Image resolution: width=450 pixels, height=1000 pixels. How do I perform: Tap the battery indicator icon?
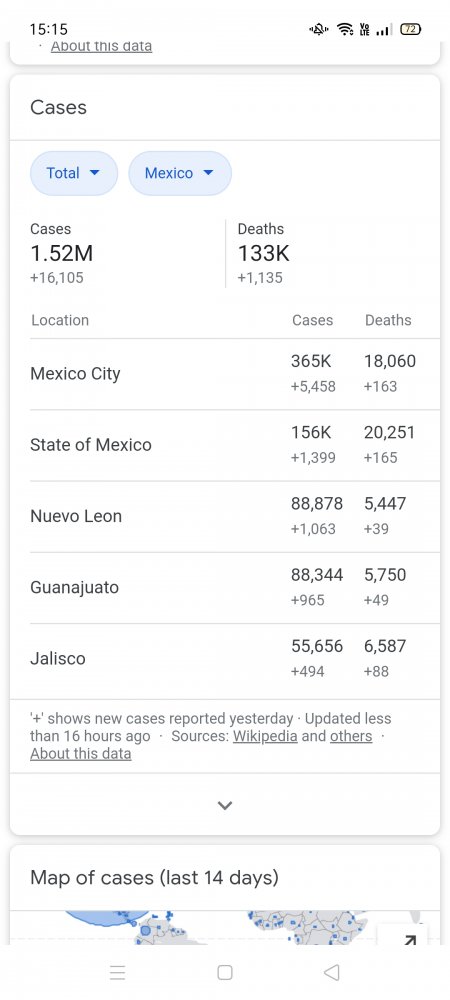[410, 29]
